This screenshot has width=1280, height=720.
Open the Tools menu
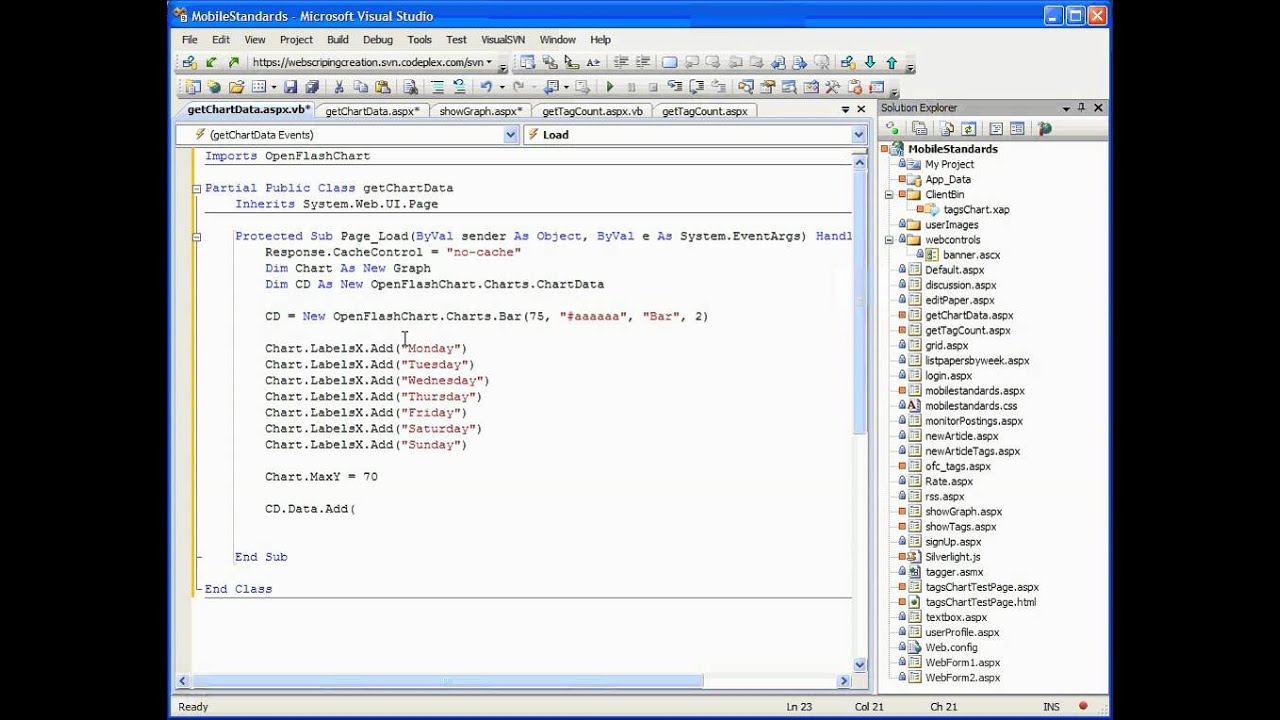[x=419, y=40]
